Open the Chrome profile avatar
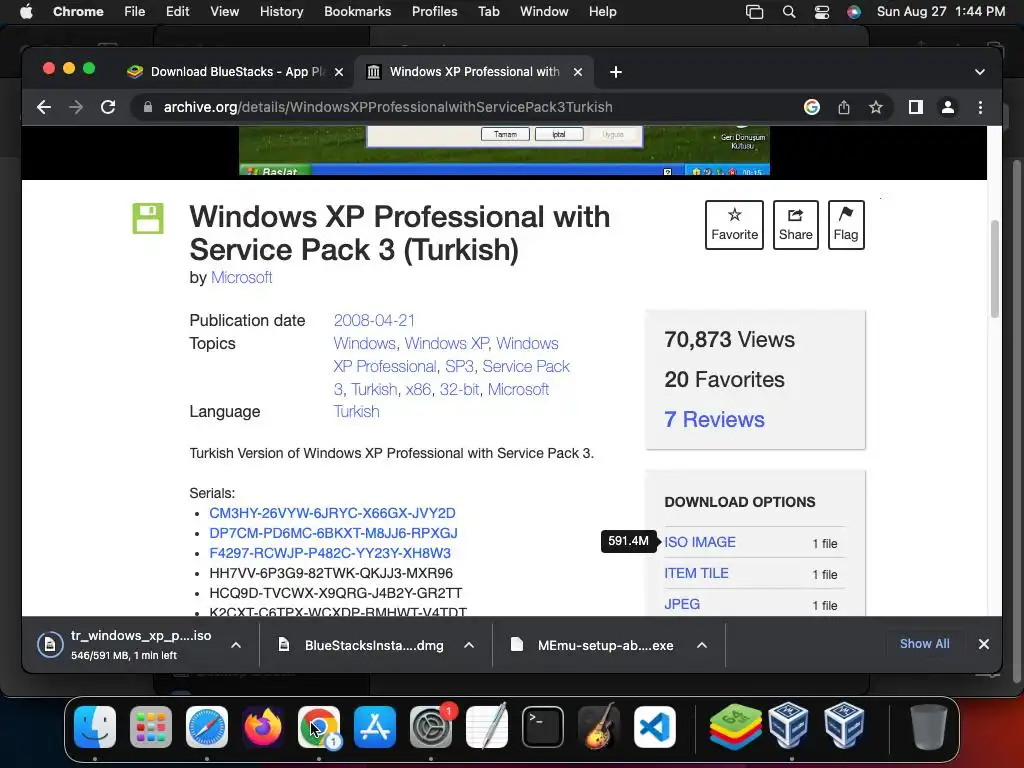The height and width of the screenshot is (768, 1024). [948, 107]
